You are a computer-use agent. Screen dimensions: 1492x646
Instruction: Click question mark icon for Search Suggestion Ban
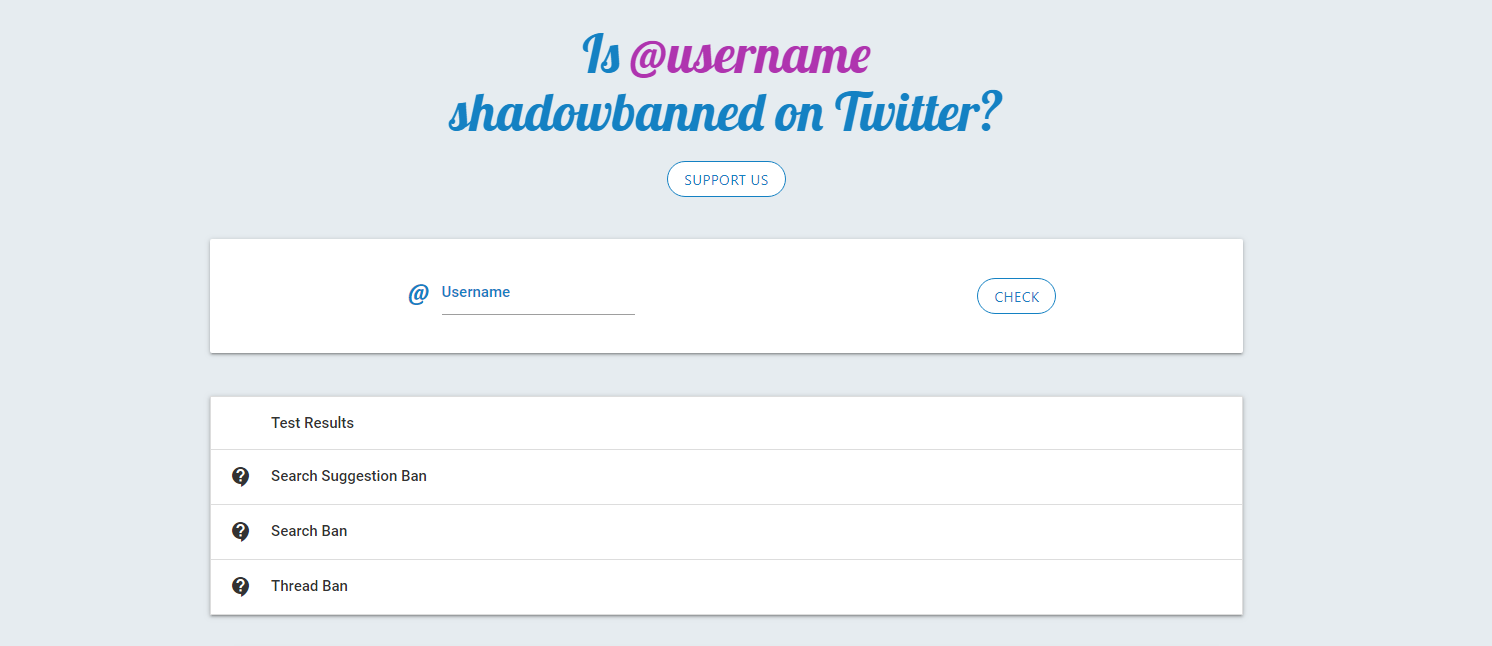click(x=240, y=476)
